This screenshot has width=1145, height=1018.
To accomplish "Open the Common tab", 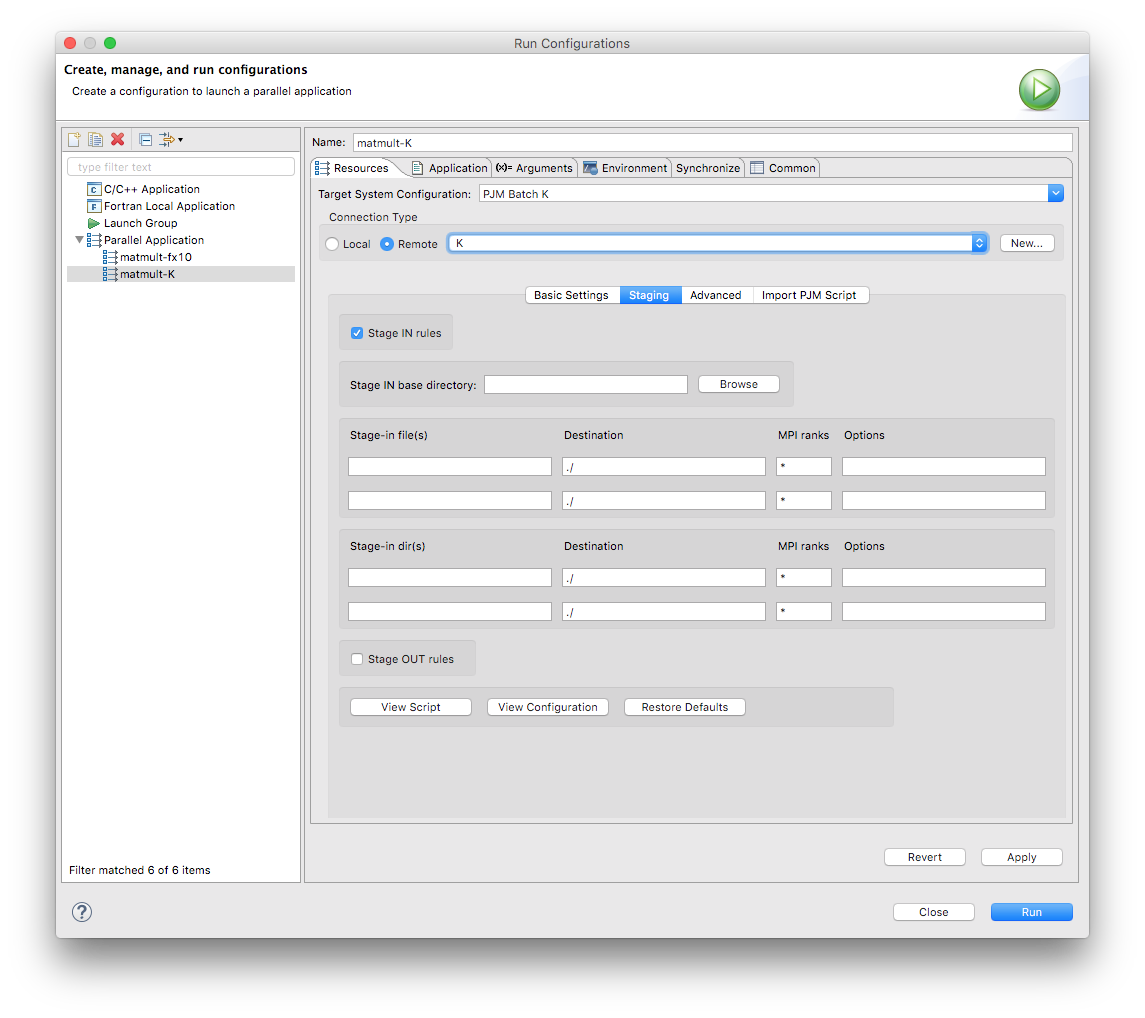I will (783, 168).
